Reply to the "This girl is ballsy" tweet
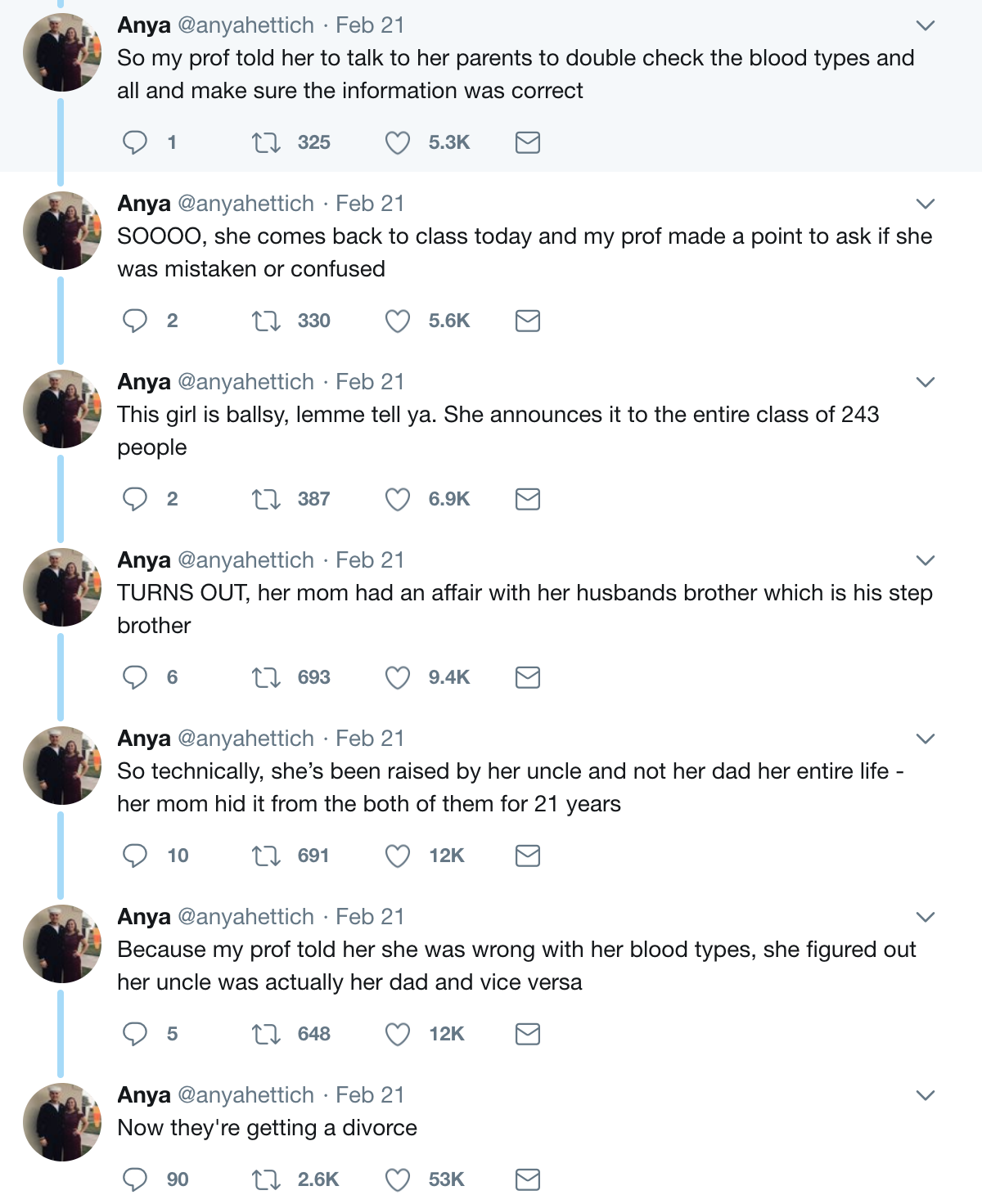The width and height of the screenshot is (982, 1204). 134,499
